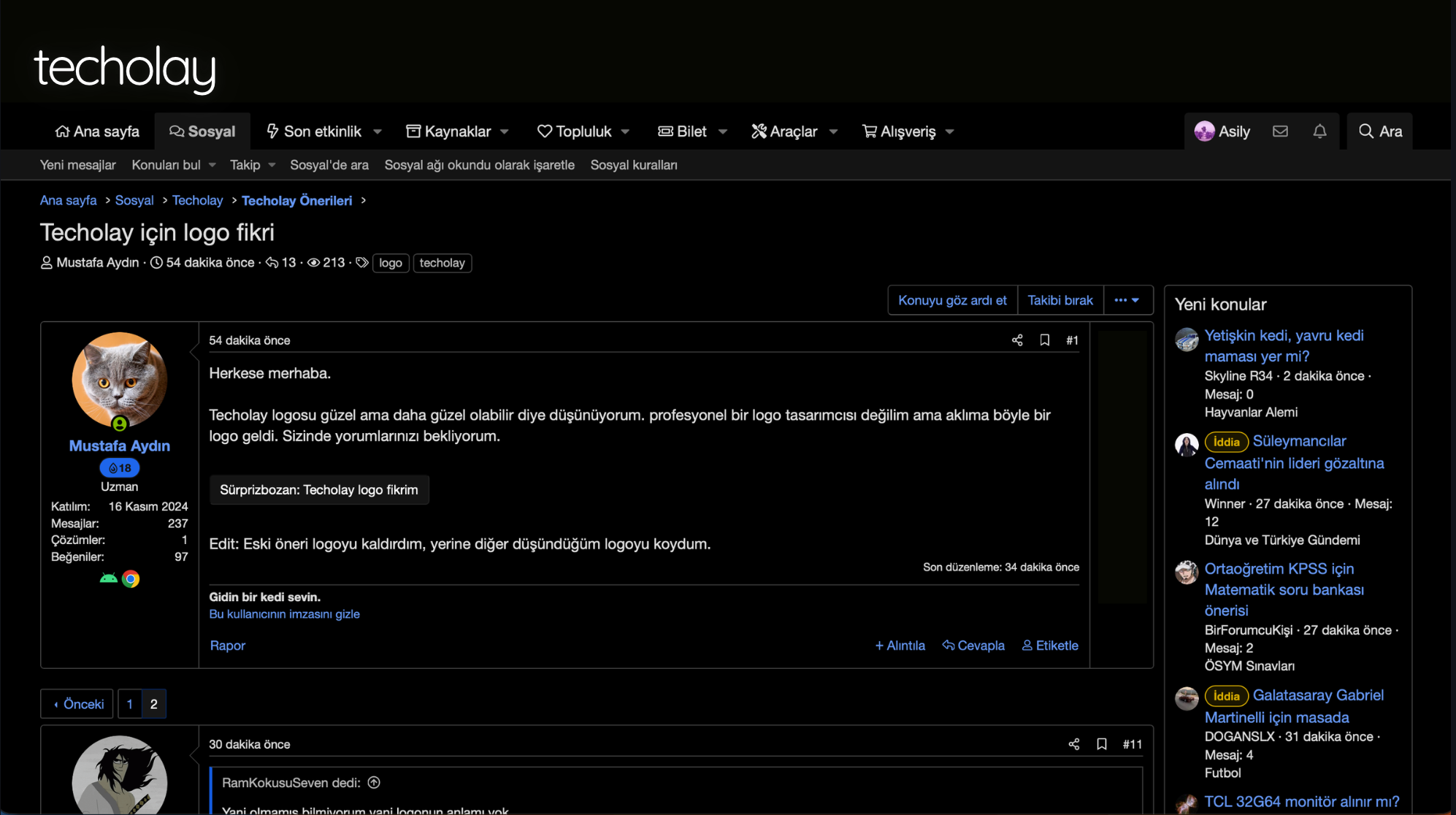
Task: Bookmark post #1
Action: (1045, 340)
